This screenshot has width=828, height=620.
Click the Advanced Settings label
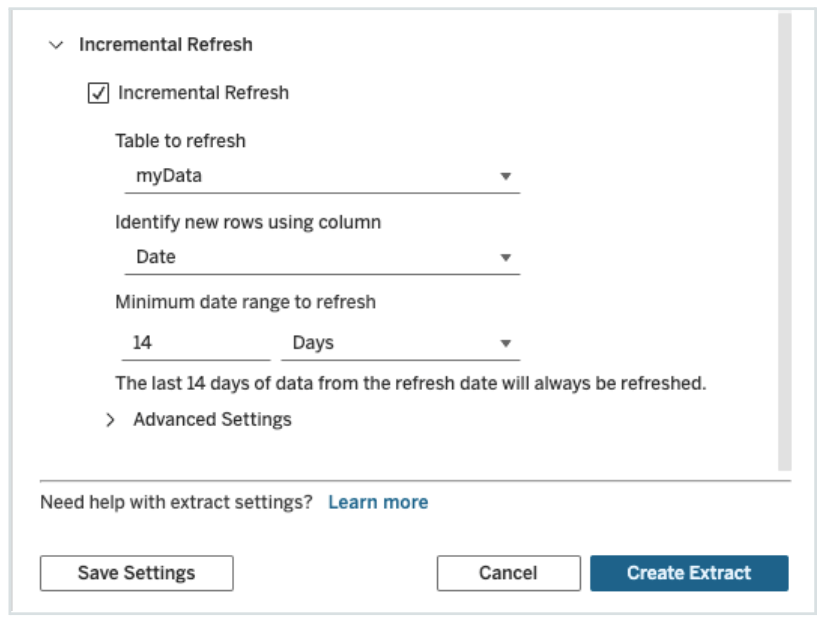pyautogui.click(x=212, y=420)
